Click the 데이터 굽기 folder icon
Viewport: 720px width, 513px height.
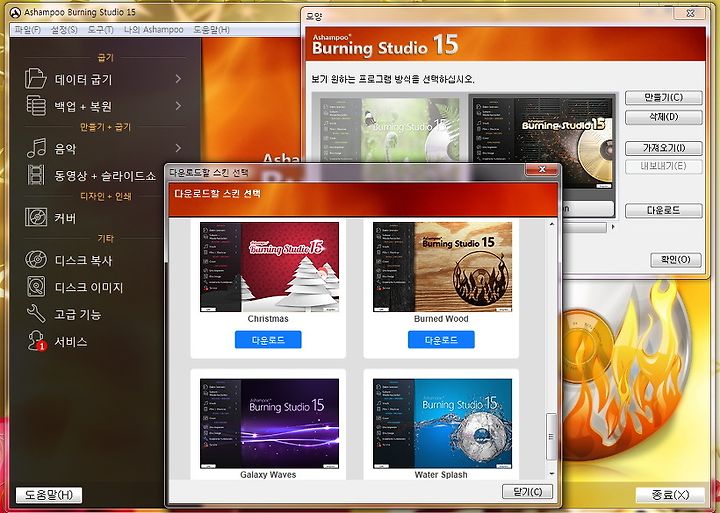point(36,79)
